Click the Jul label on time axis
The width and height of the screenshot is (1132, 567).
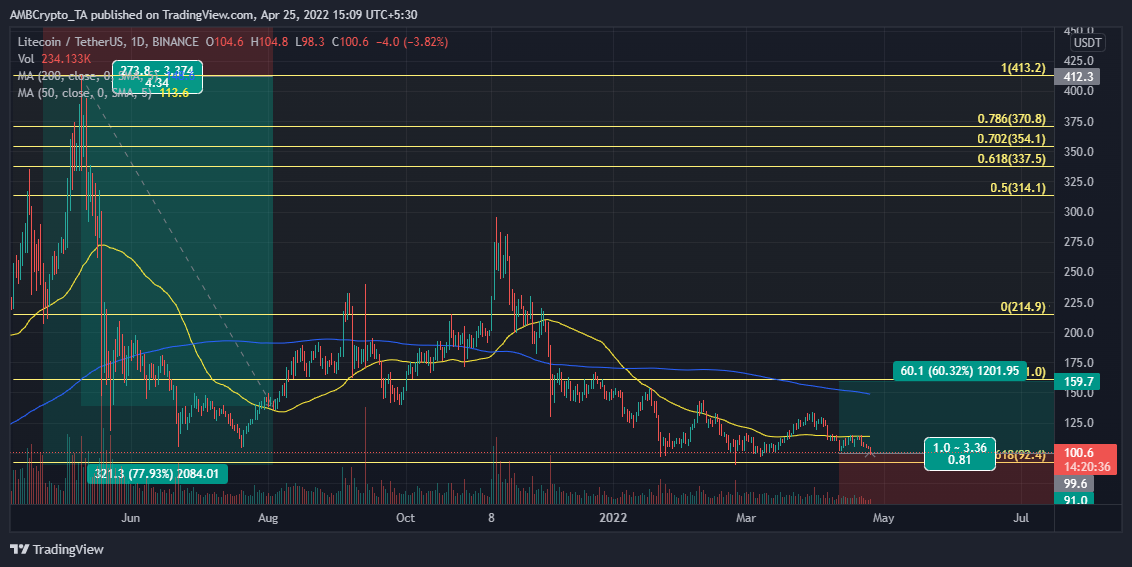pos(1022,518)
